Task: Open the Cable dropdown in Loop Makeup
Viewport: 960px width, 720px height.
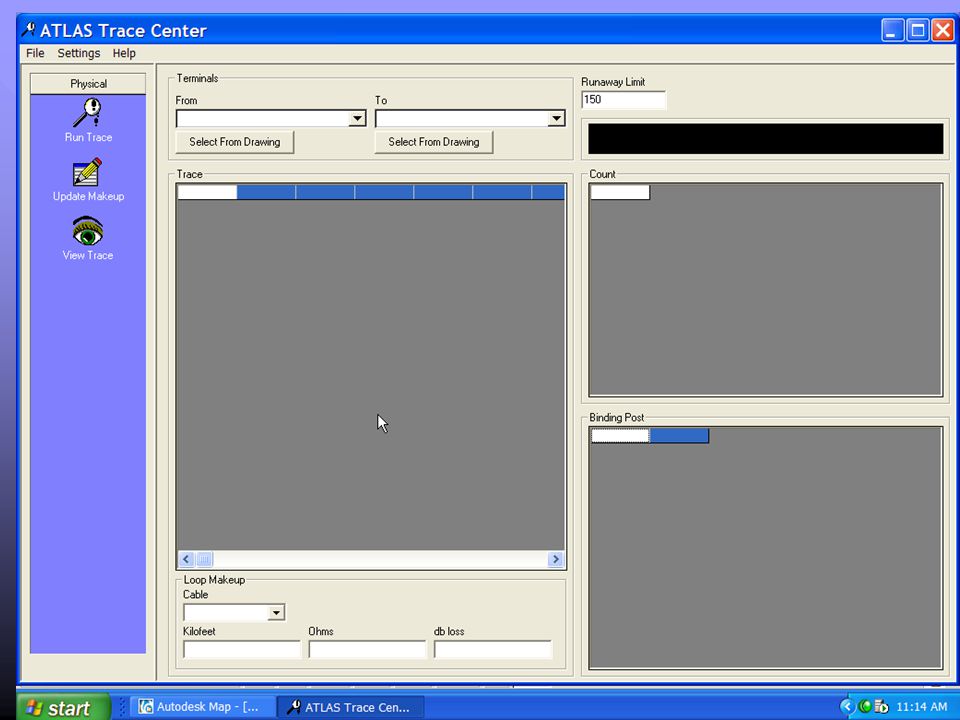Action: click(x=276, y=612)
